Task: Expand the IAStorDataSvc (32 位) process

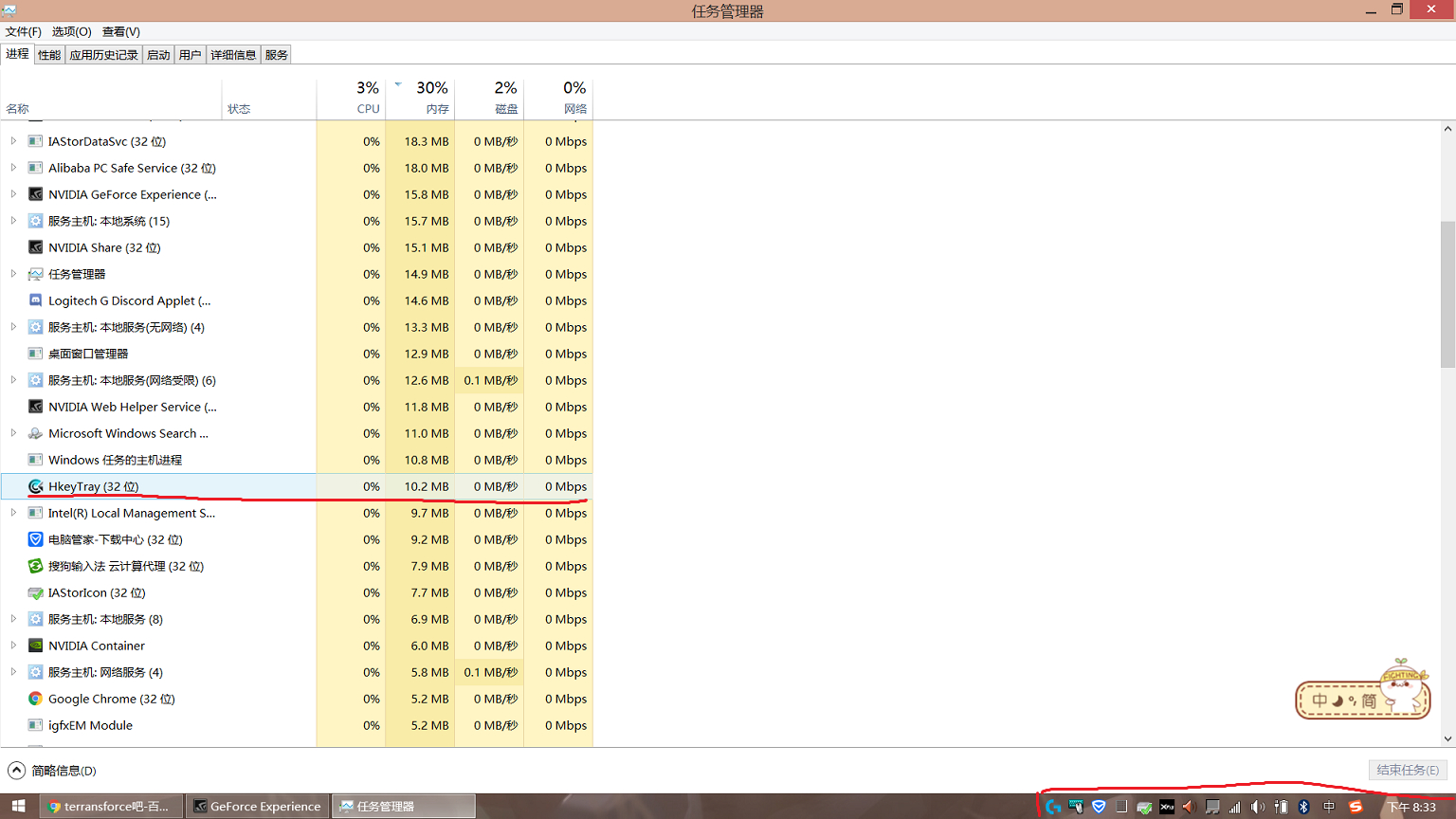Action: (x=13, y=141)
